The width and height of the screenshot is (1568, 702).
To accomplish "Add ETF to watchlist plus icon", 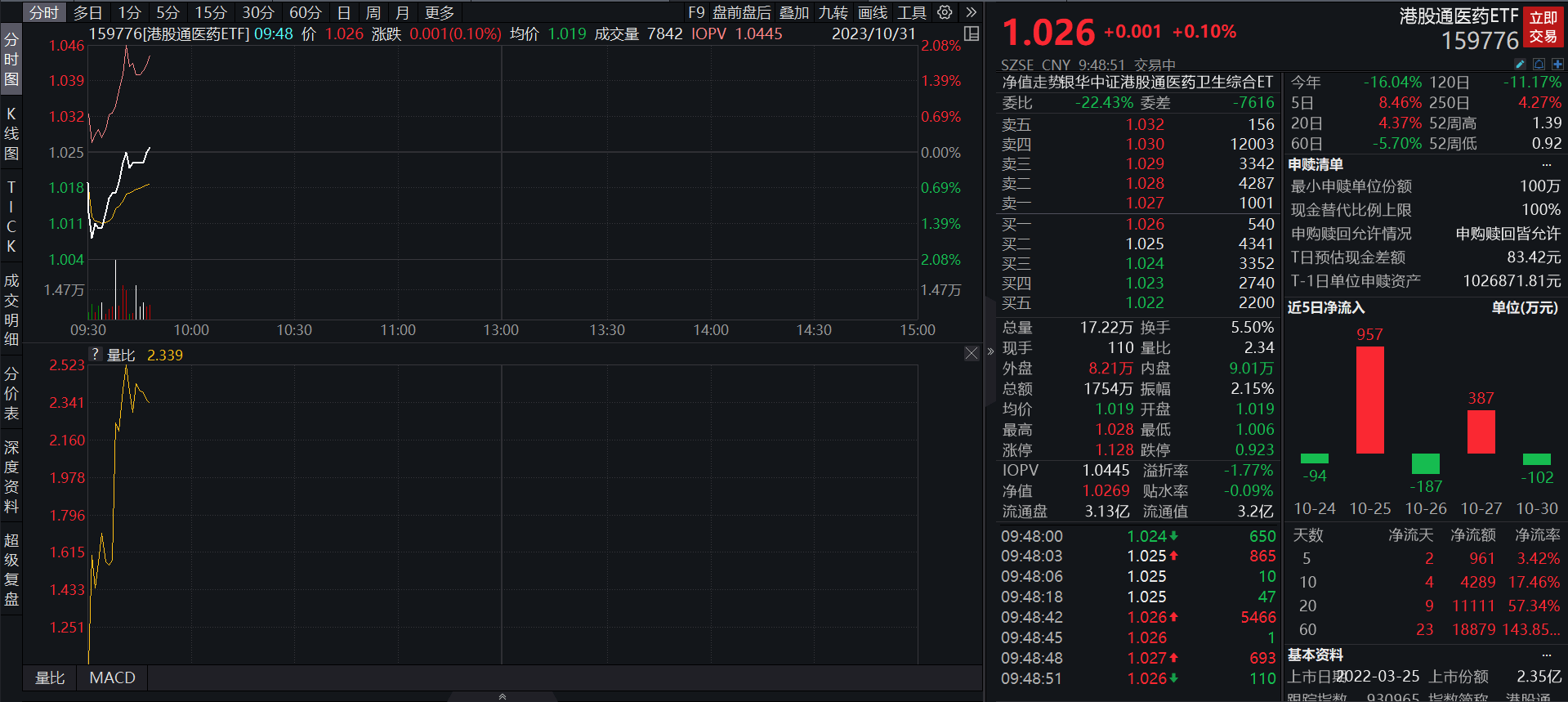I will [1557, 64].
